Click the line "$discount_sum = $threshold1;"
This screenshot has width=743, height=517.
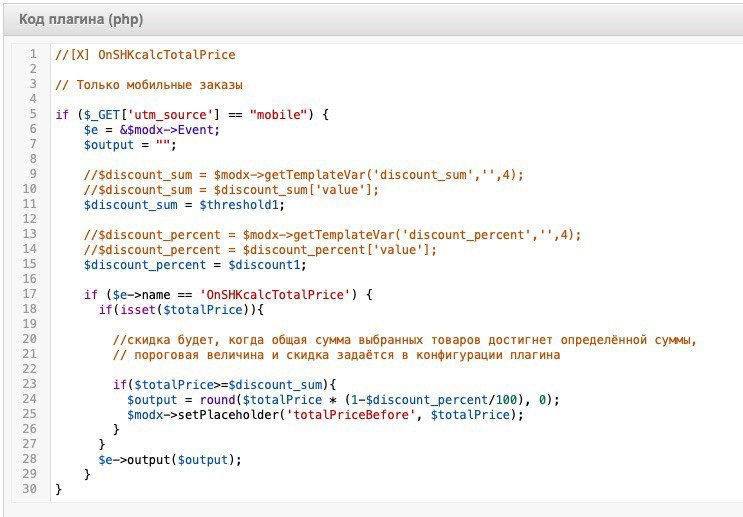(x=184, y=205)
